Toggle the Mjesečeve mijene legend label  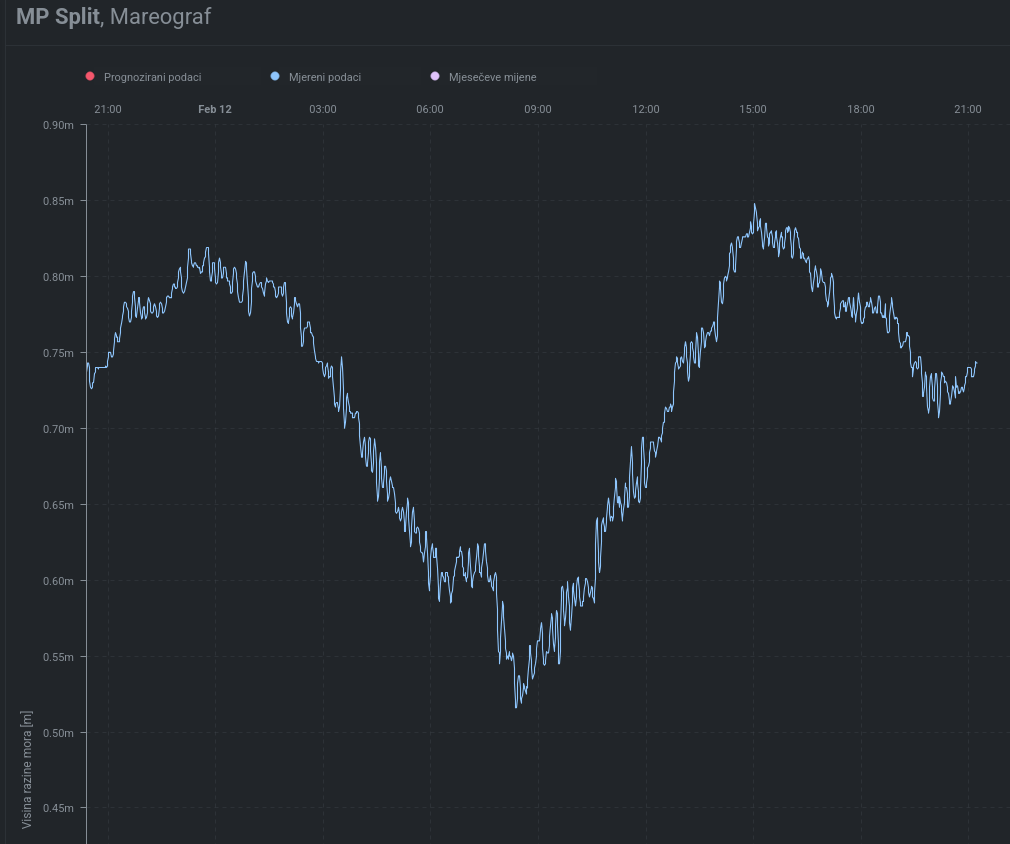(x=492, y=77)
